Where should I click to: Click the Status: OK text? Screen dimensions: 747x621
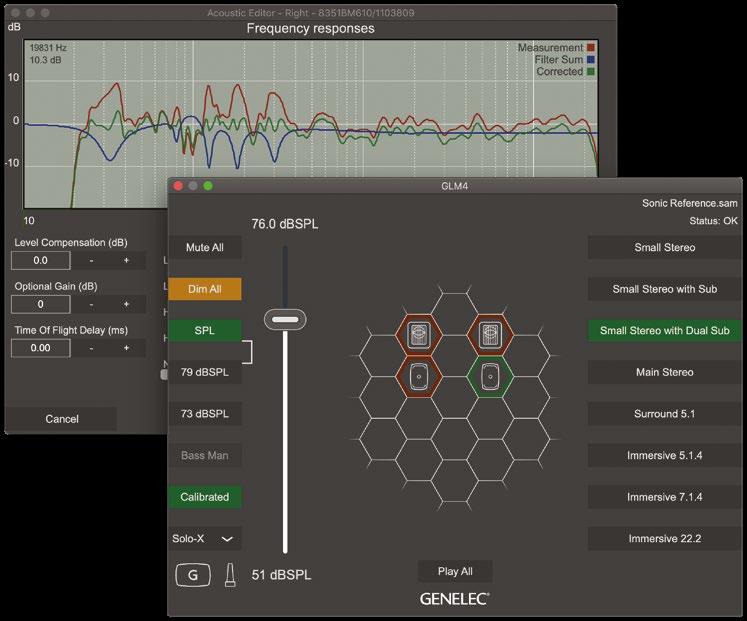[x=713, y=221]
